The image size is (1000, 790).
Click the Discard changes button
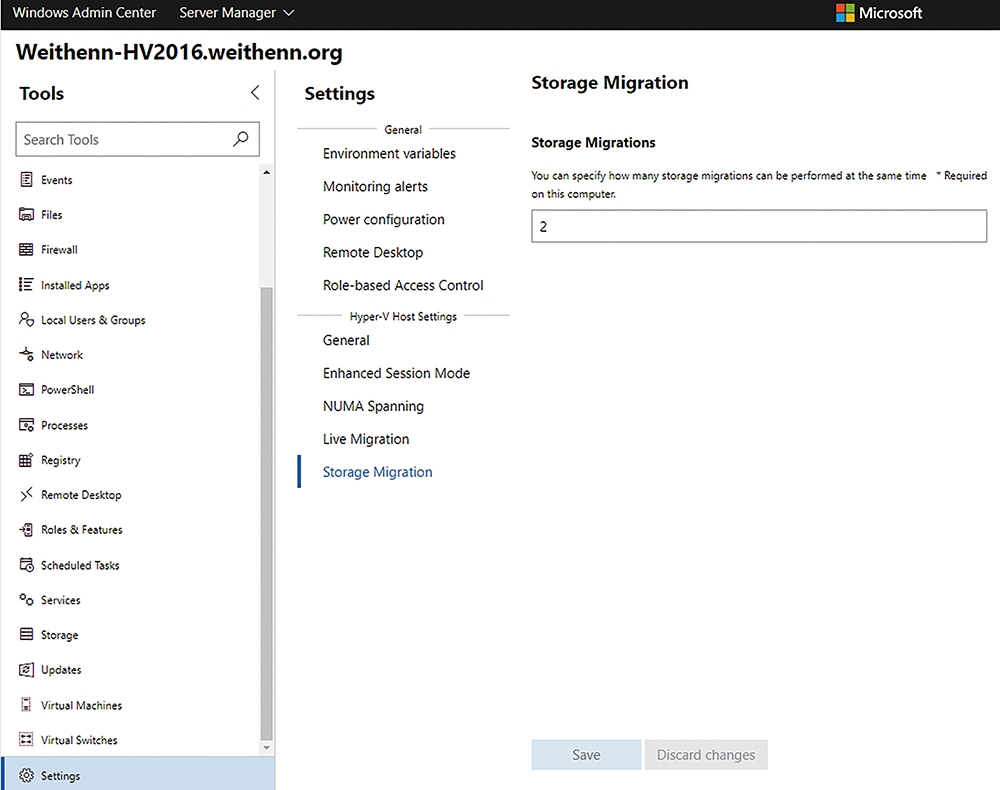706,754
